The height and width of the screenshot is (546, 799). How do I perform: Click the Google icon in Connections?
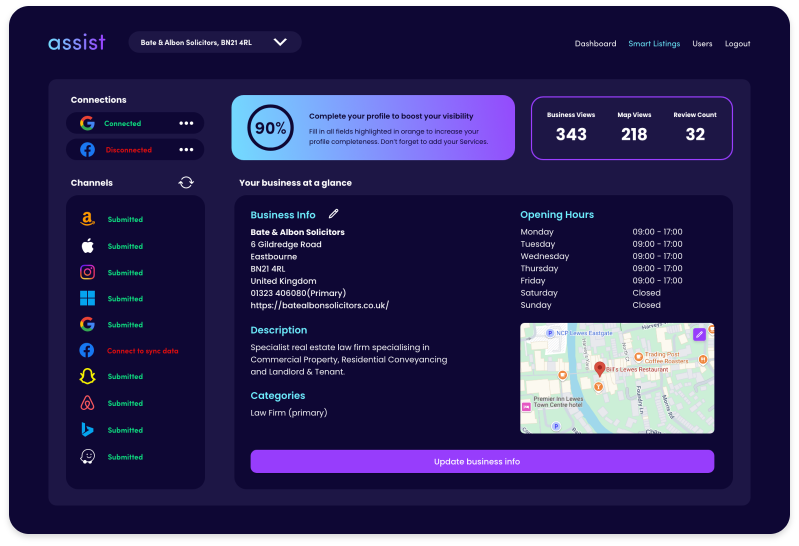87,123
